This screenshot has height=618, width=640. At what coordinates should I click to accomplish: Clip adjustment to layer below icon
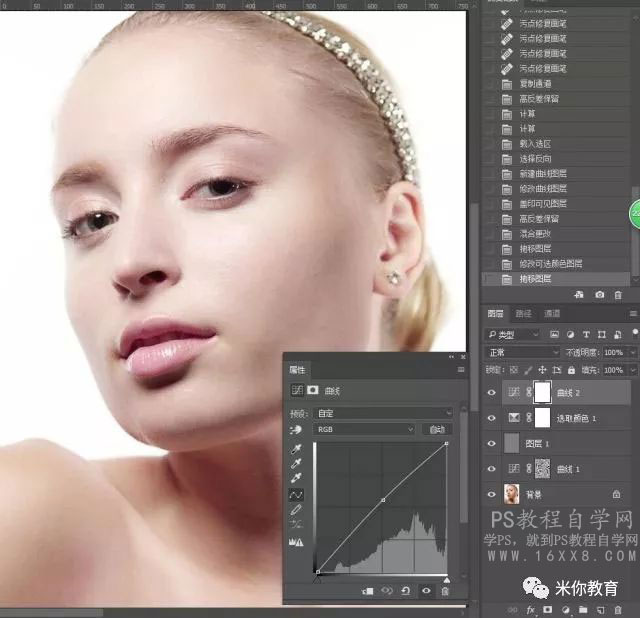367,591
